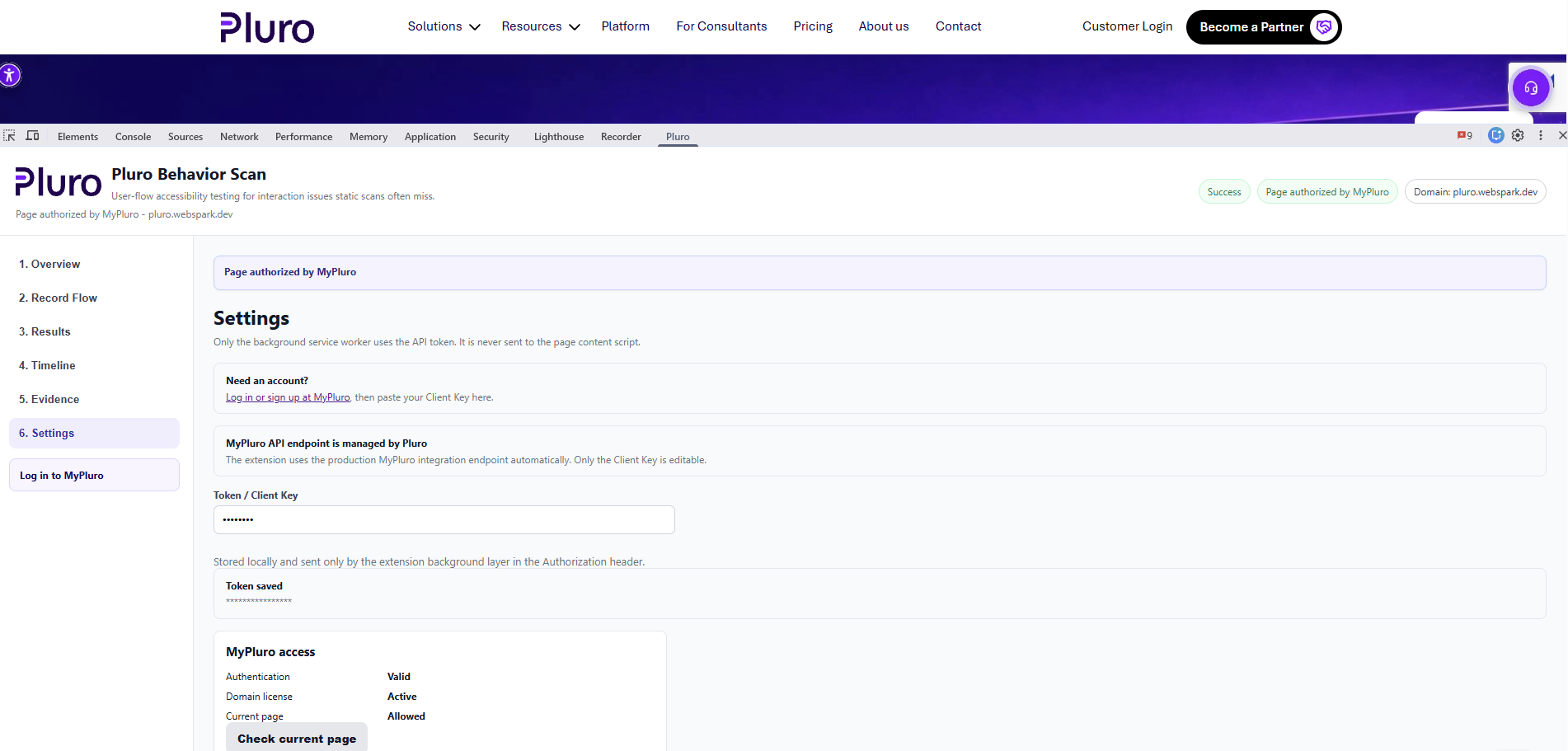Click the Current page Allowed value

click(406, 716)
